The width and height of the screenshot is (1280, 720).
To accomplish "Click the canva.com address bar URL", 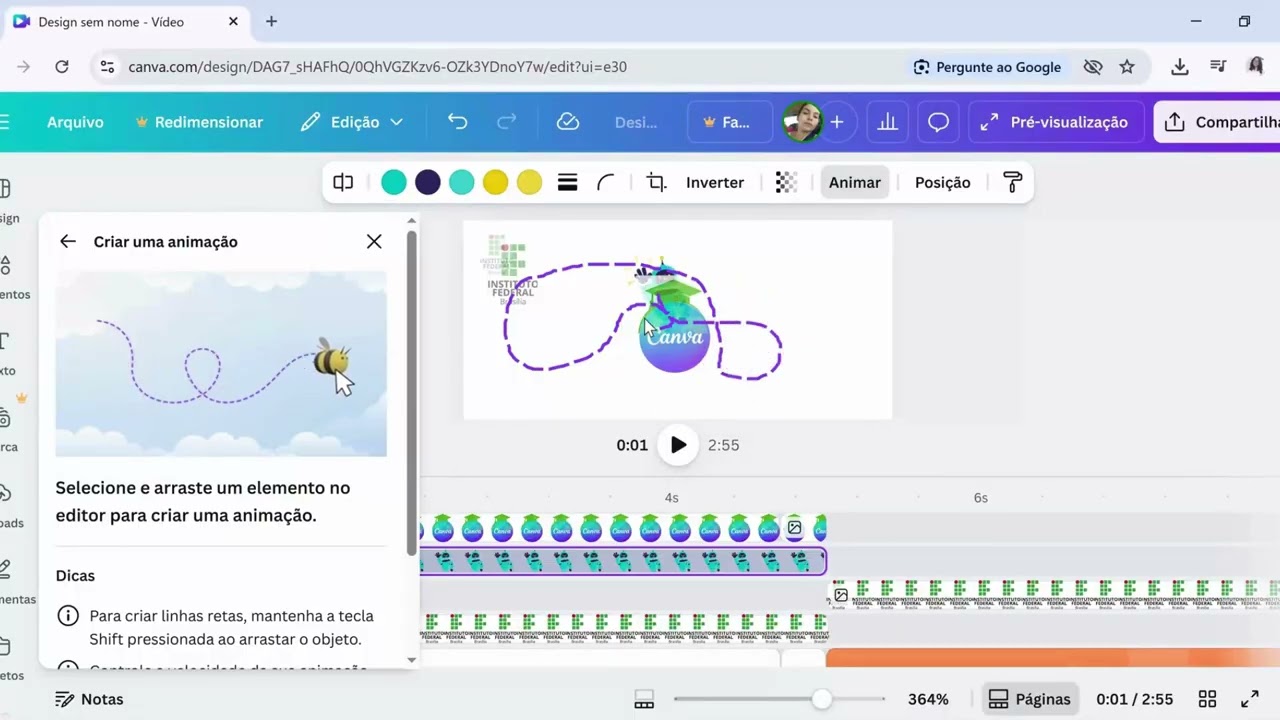I will [x=378, y=67].
